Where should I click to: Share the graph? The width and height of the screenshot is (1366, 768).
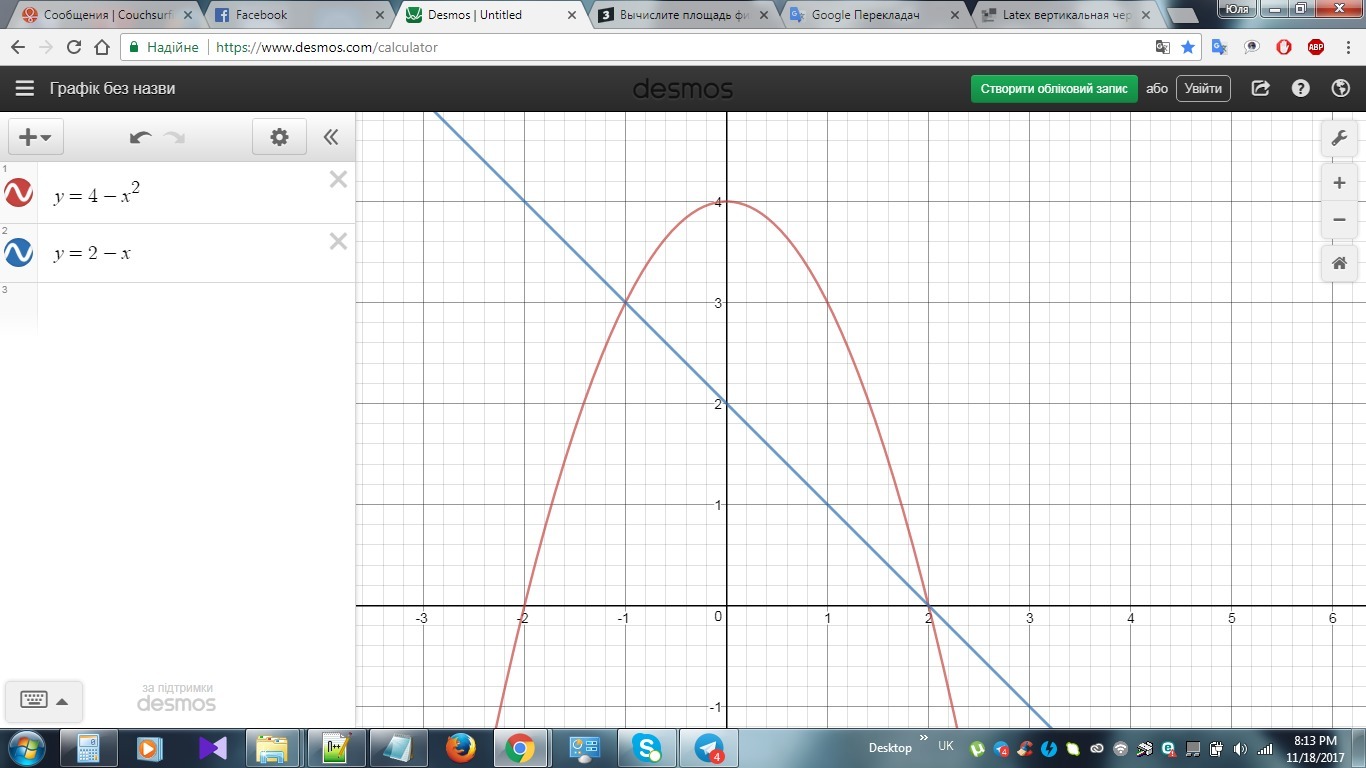1261,88
